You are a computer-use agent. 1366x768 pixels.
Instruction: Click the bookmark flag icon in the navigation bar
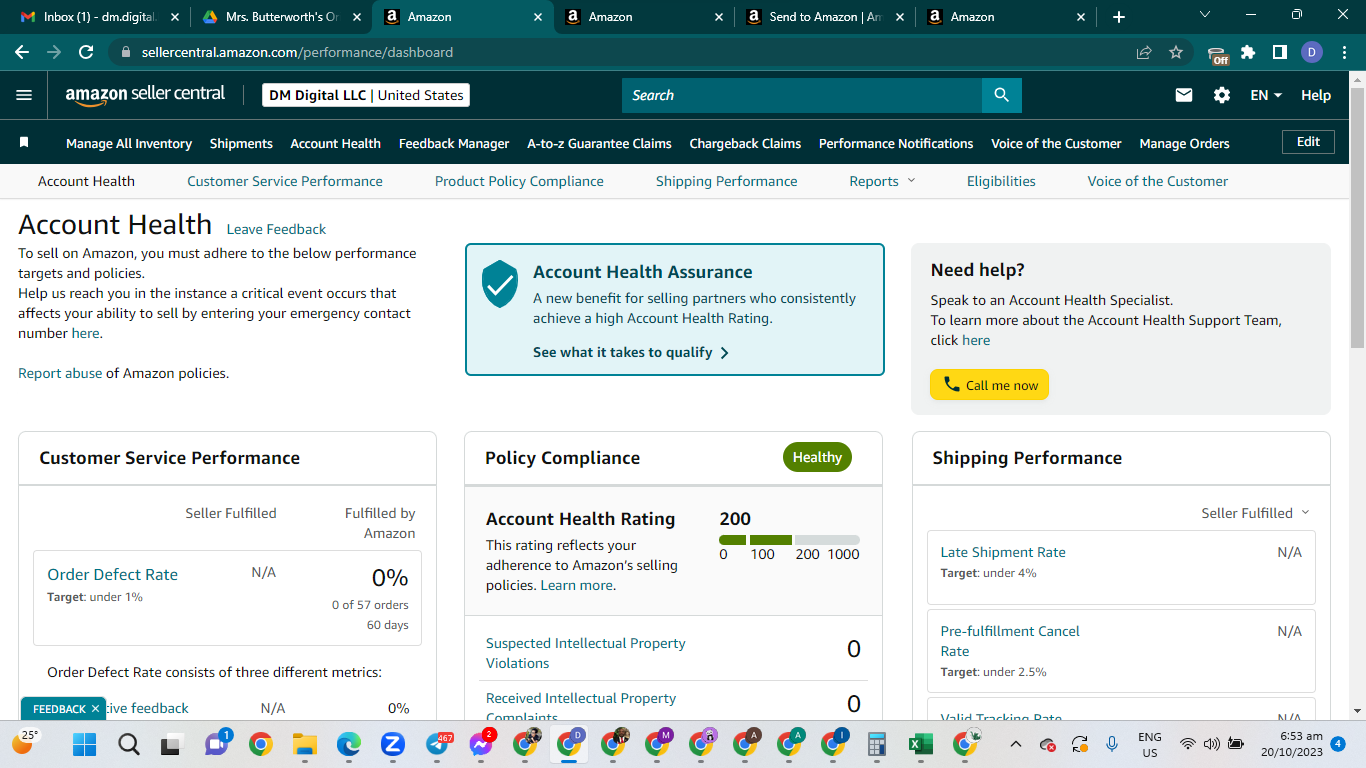point(24,143)
